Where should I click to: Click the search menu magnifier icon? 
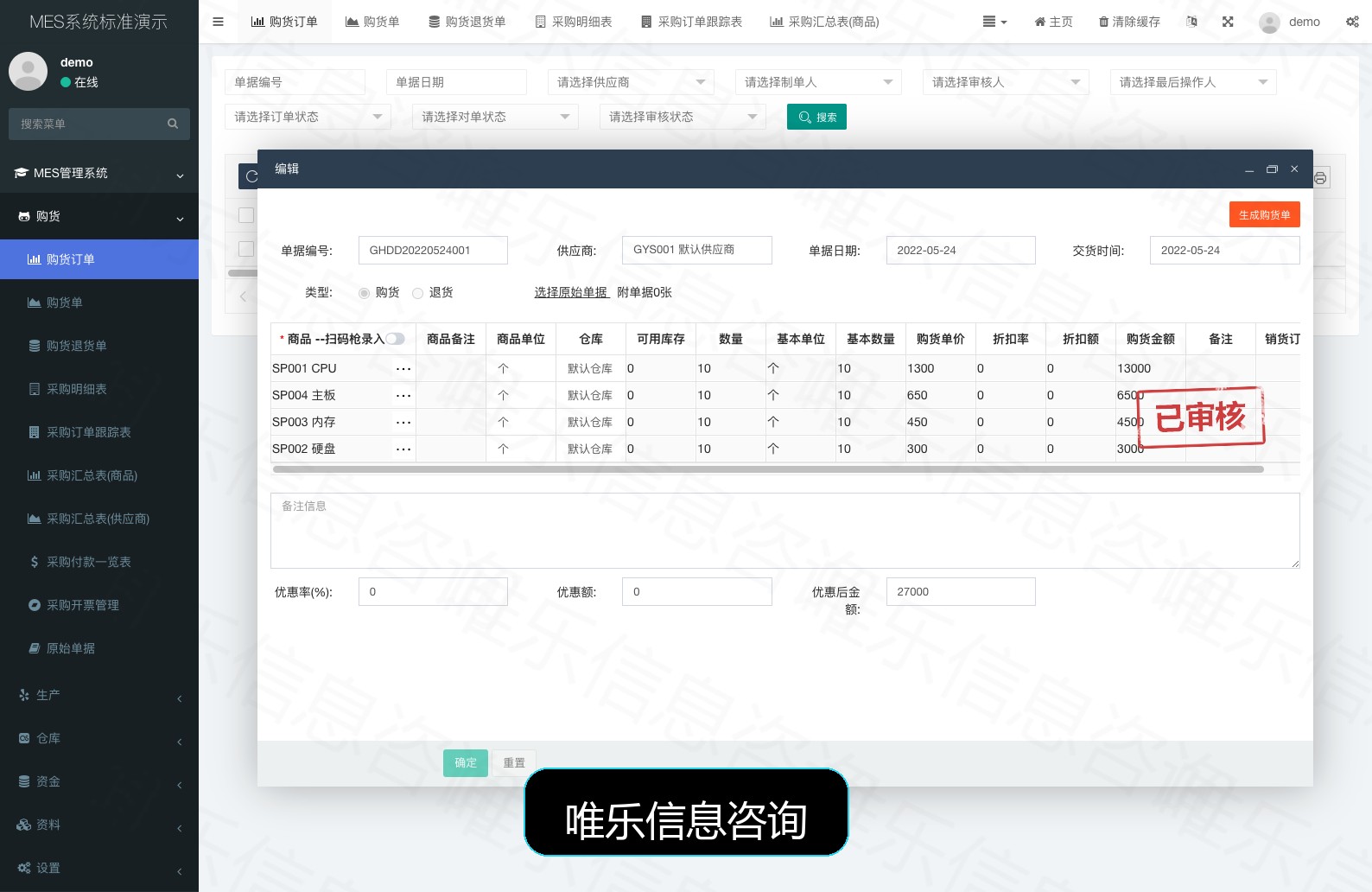click(x=173, y=124)
